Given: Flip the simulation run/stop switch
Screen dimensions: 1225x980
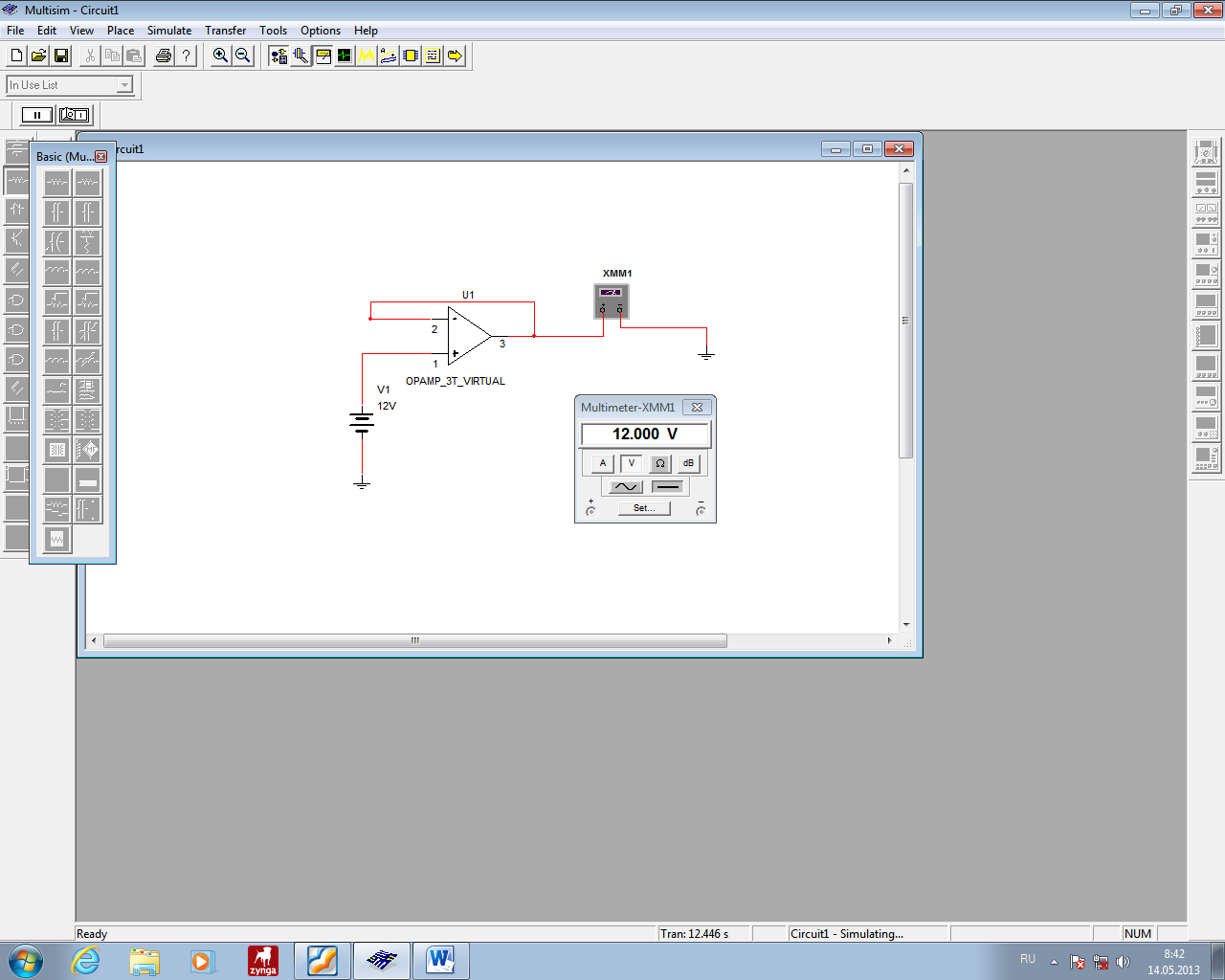Looking at the screenshot, I should point(74,115).
